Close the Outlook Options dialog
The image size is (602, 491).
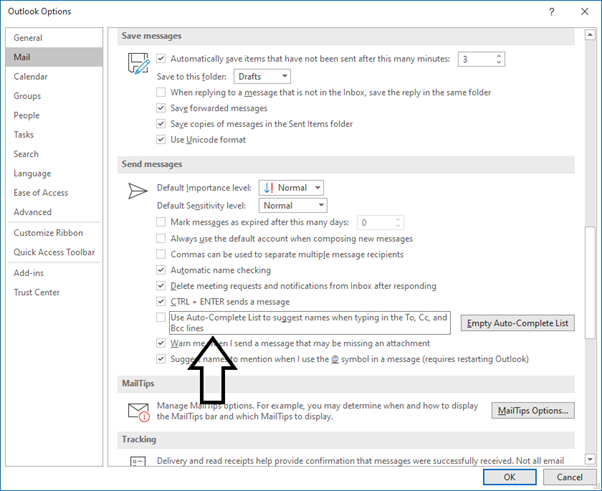(584, 12)
